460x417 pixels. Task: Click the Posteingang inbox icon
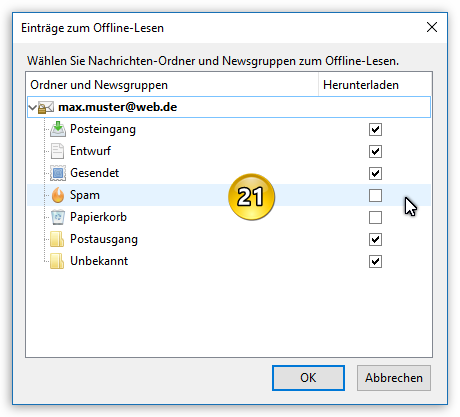[x=58, y=129]
